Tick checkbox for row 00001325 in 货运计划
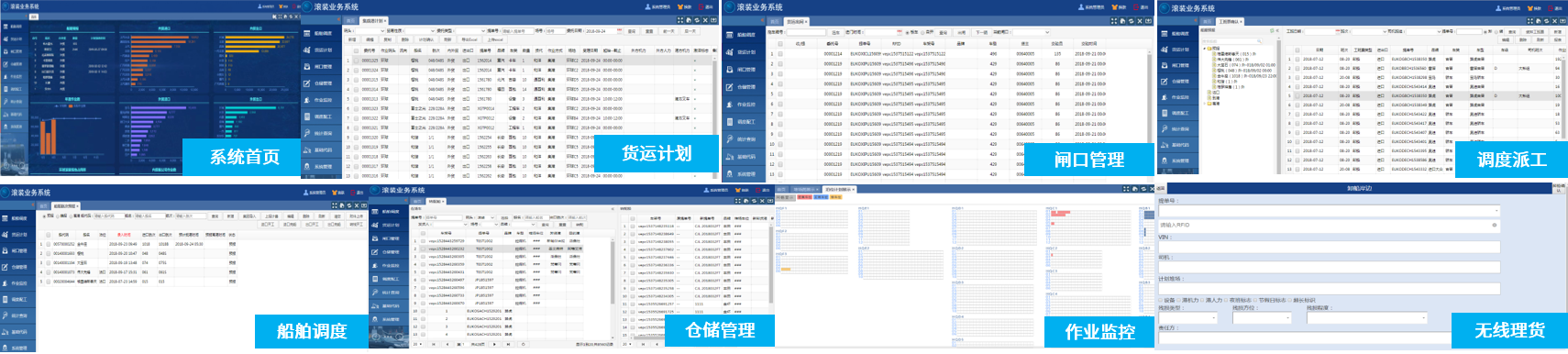1568x354 pixels. 356,61
